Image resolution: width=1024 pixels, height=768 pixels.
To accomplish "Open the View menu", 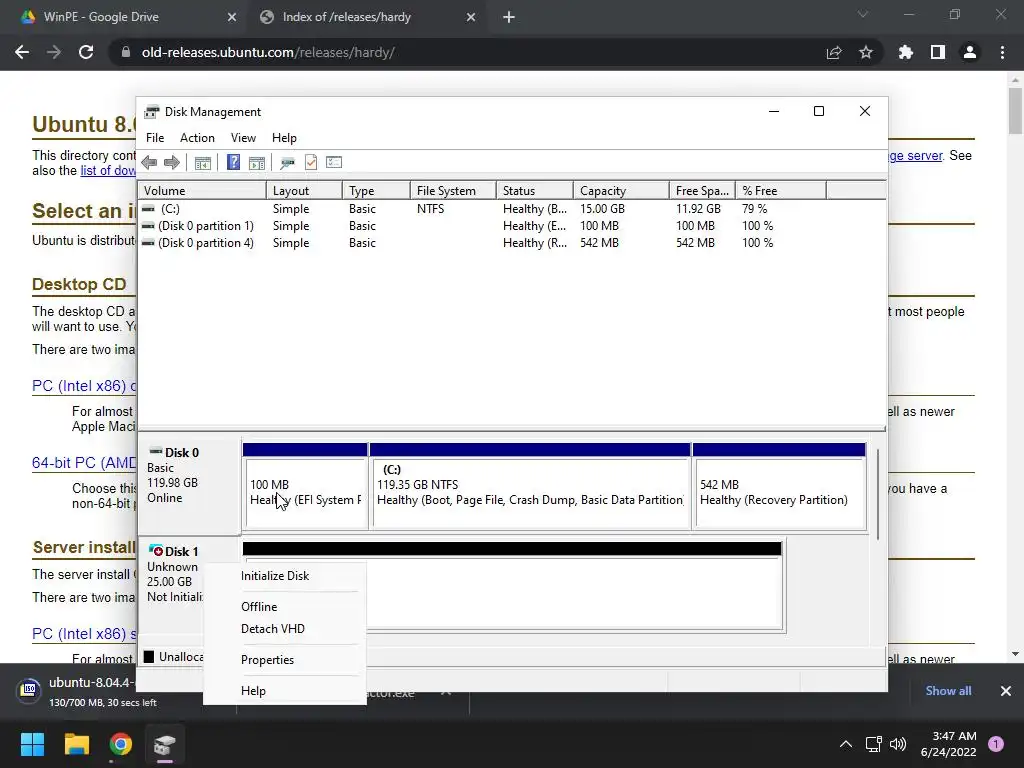I will point(243,138).
